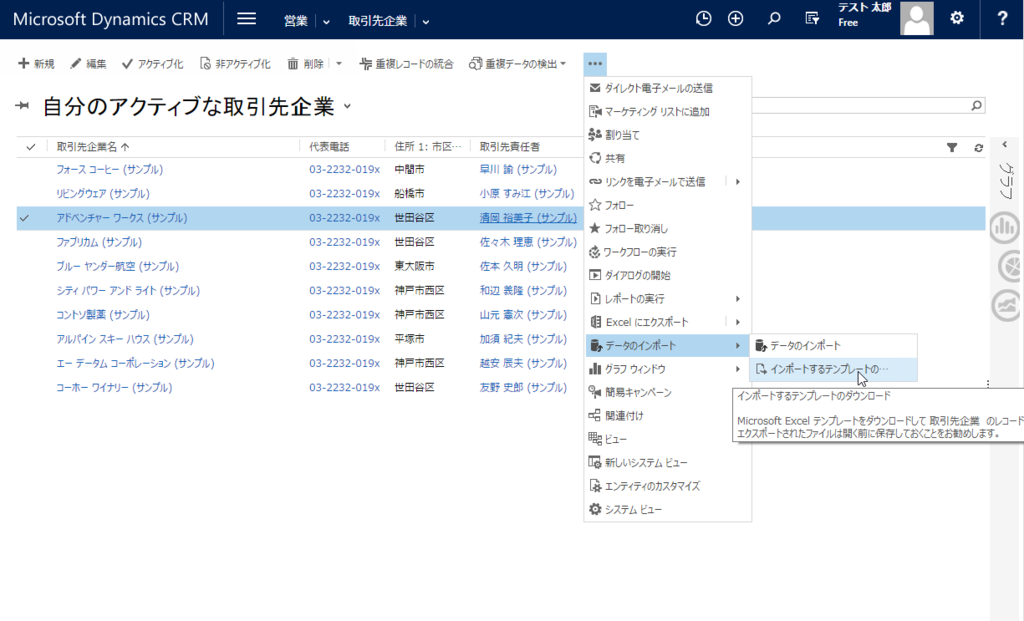Image resolution: width=1024 pixels, height=621 pixels.
Task: Expand the 取引先企業 navigation dropdown chevron
Action: pyautogui.click(x=426, y=22)
